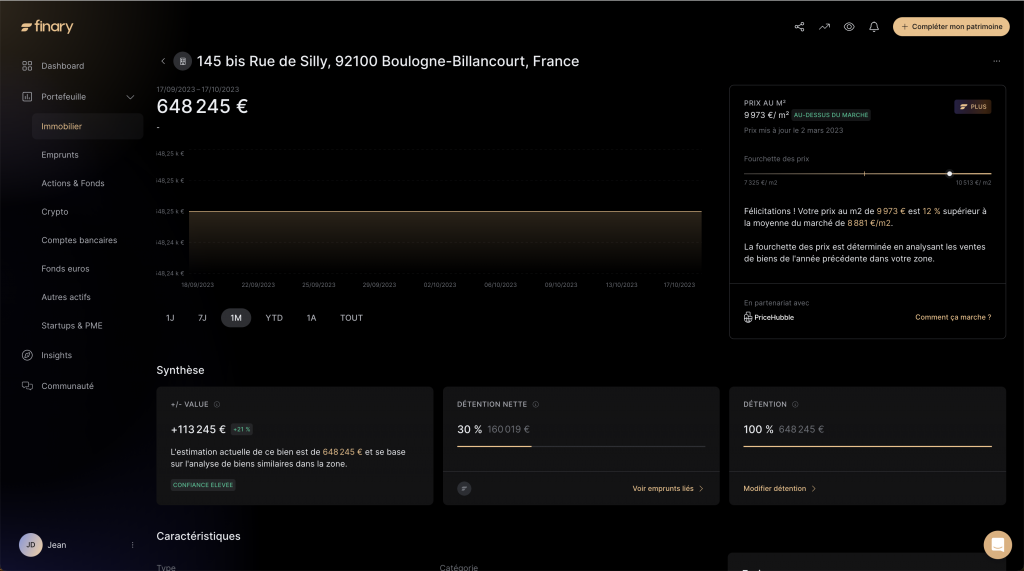Select the 1J time range
The image size is (1024, 571).
coord(170,318)
